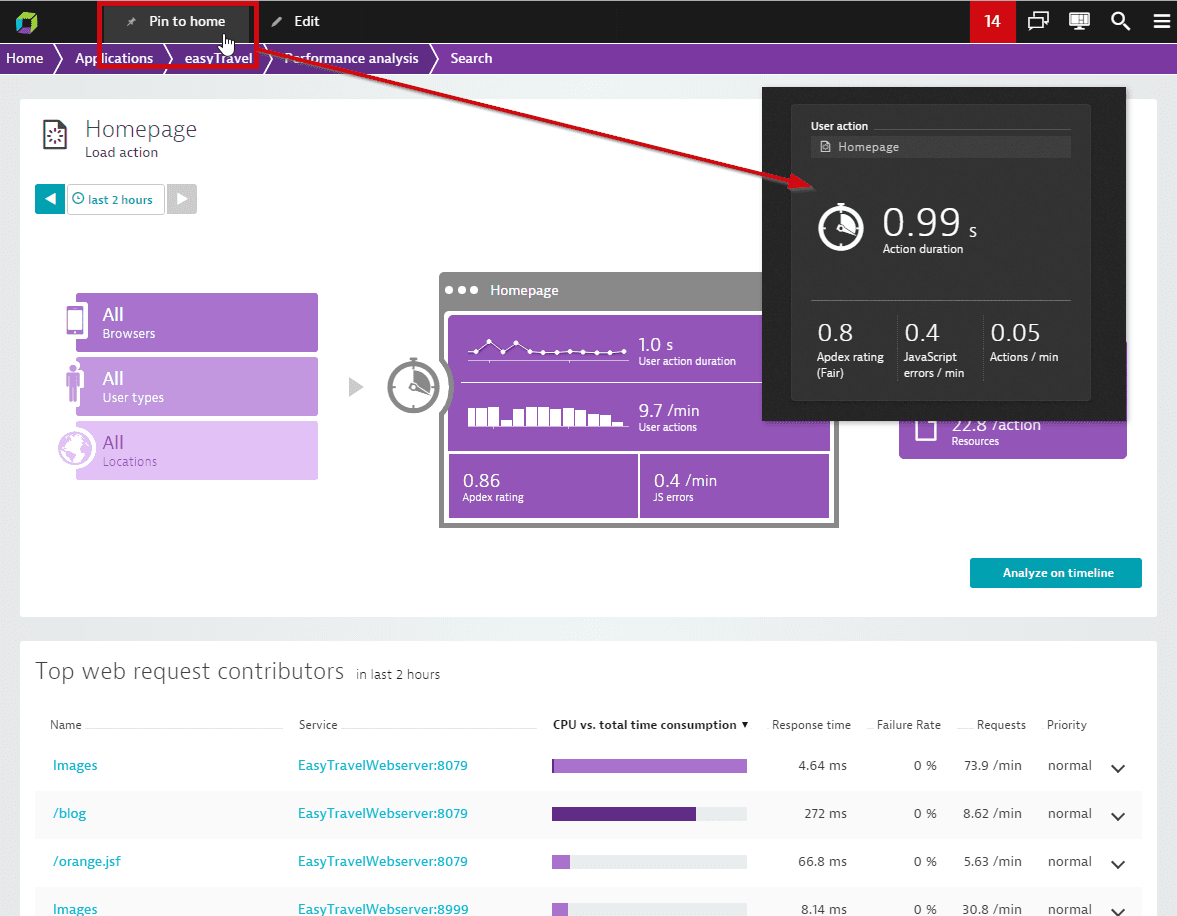Open the dashboard monitor icon

pos(1079,21)
